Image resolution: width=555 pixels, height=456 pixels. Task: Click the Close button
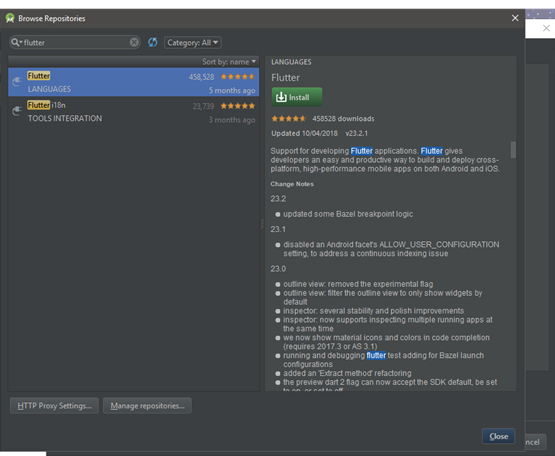click(x=498, y=437)
